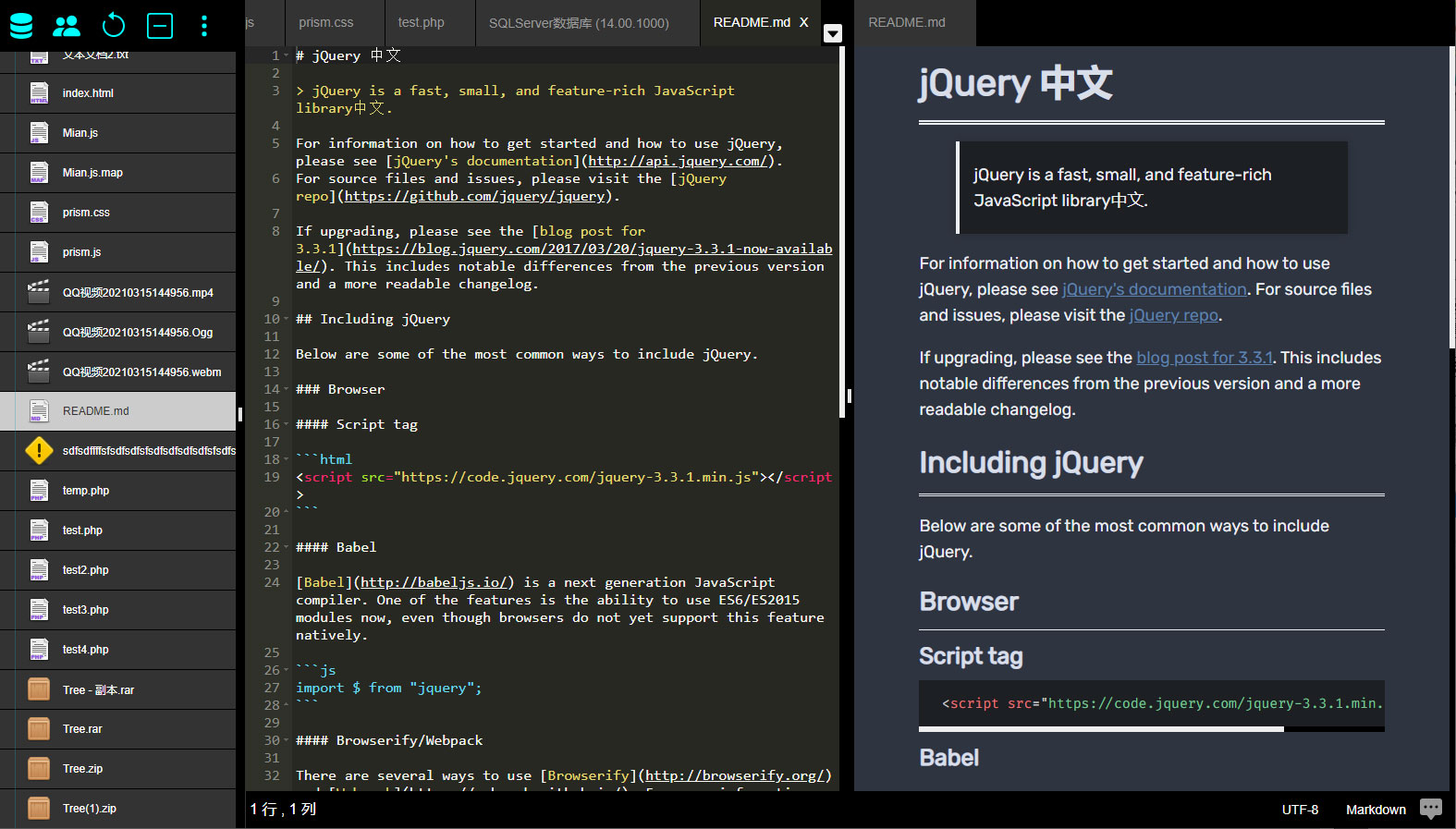Click the code block horizontal scrollbar in preview

click(1101, 729)
